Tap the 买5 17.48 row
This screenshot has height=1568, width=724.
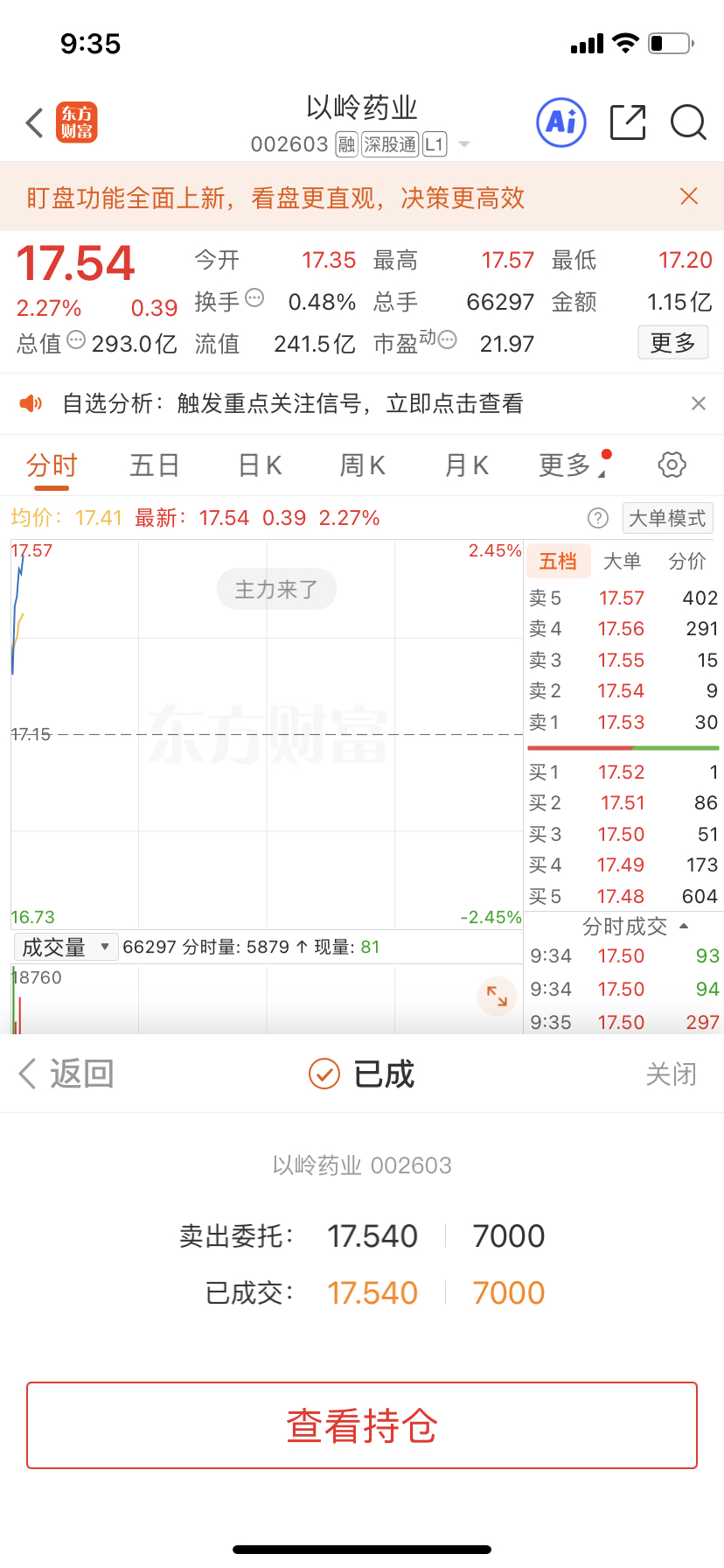tap(623, 896)
